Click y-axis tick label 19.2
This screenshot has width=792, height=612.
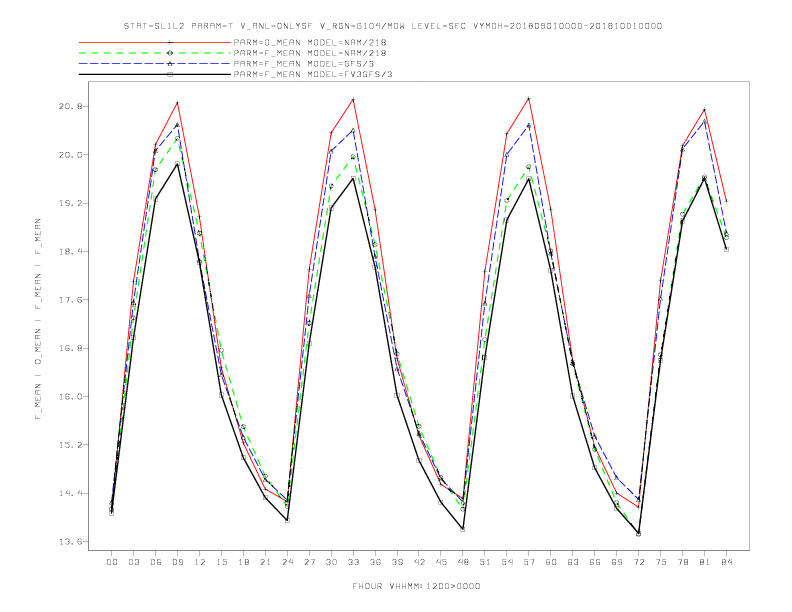(70, 203)
